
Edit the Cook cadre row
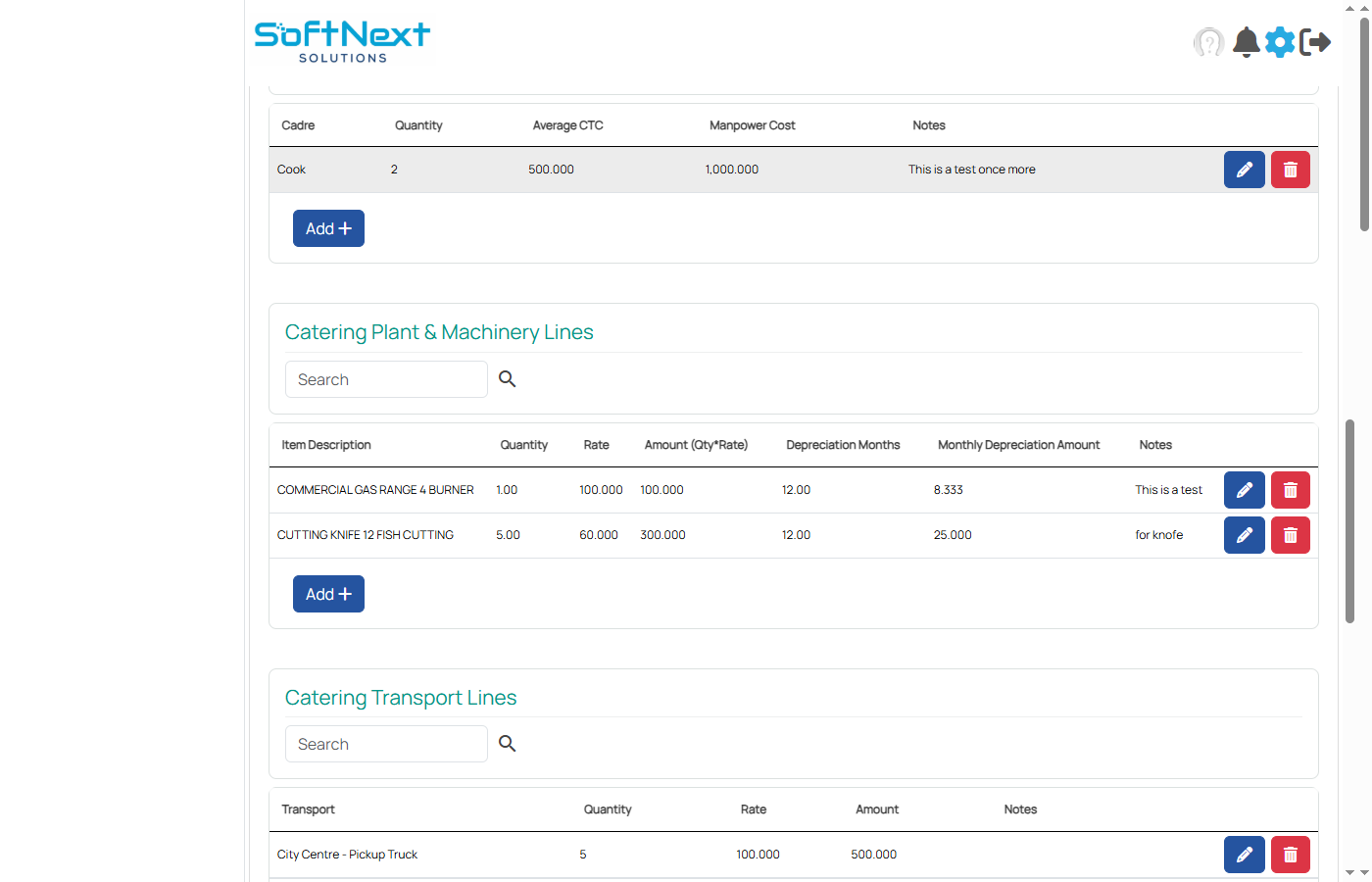point(1244,169)
